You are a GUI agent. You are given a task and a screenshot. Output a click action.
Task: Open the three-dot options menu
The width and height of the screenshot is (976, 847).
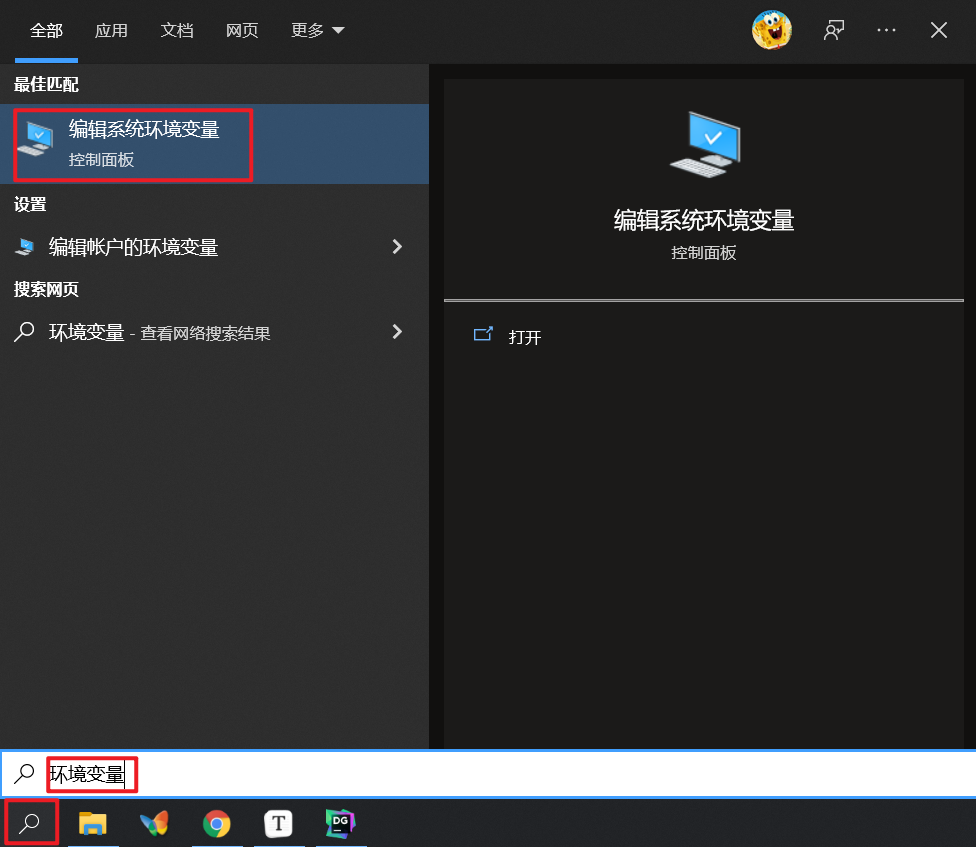(x=886, y=30)
